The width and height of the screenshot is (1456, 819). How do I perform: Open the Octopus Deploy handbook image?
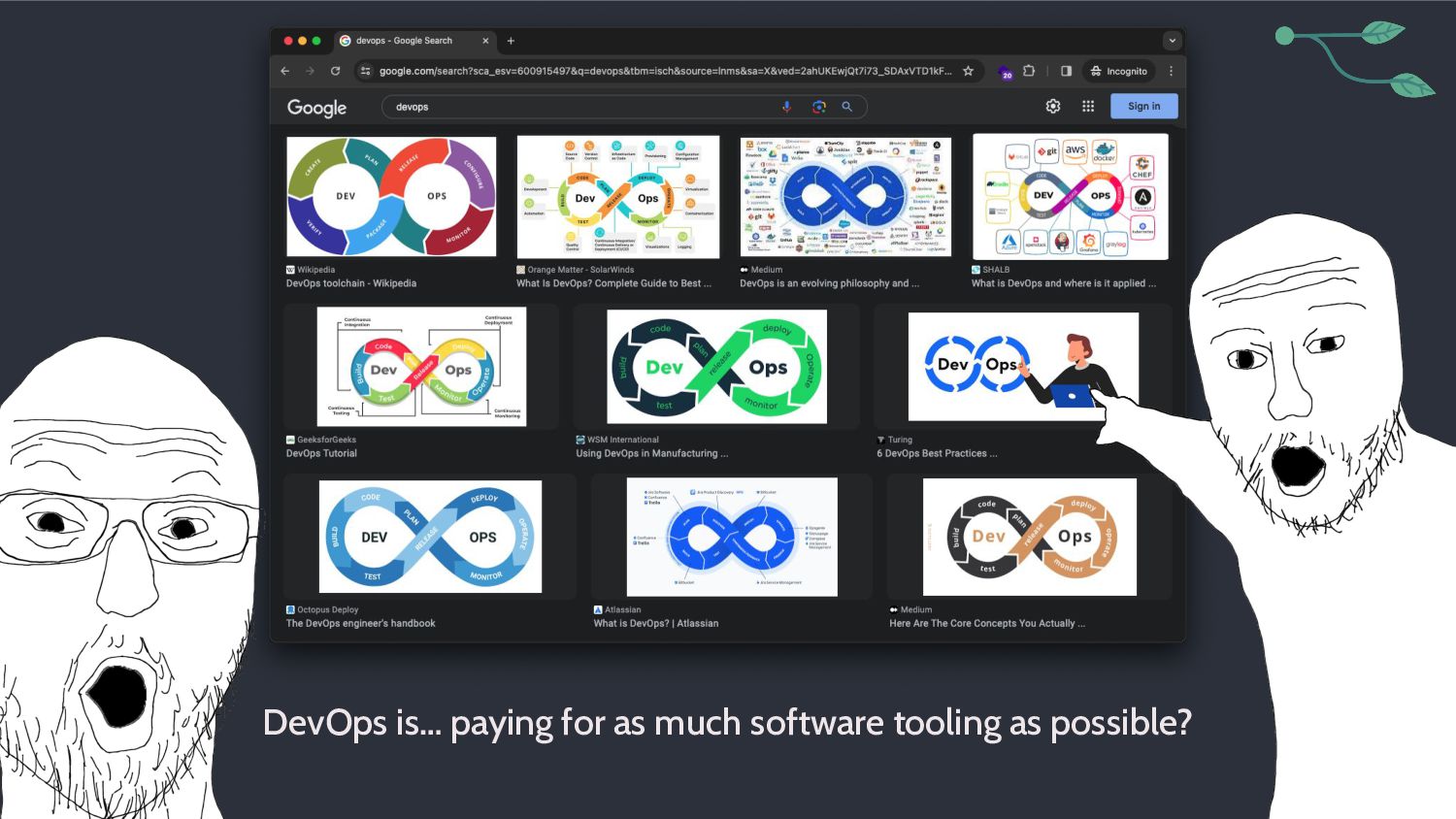click(x=430, y=537)
